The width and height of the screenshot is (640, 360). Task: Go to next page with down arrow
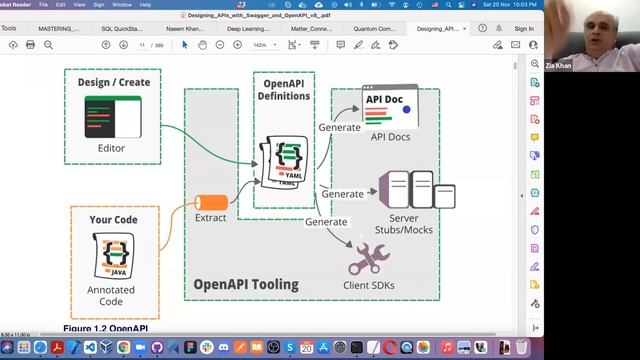point(123,45)
